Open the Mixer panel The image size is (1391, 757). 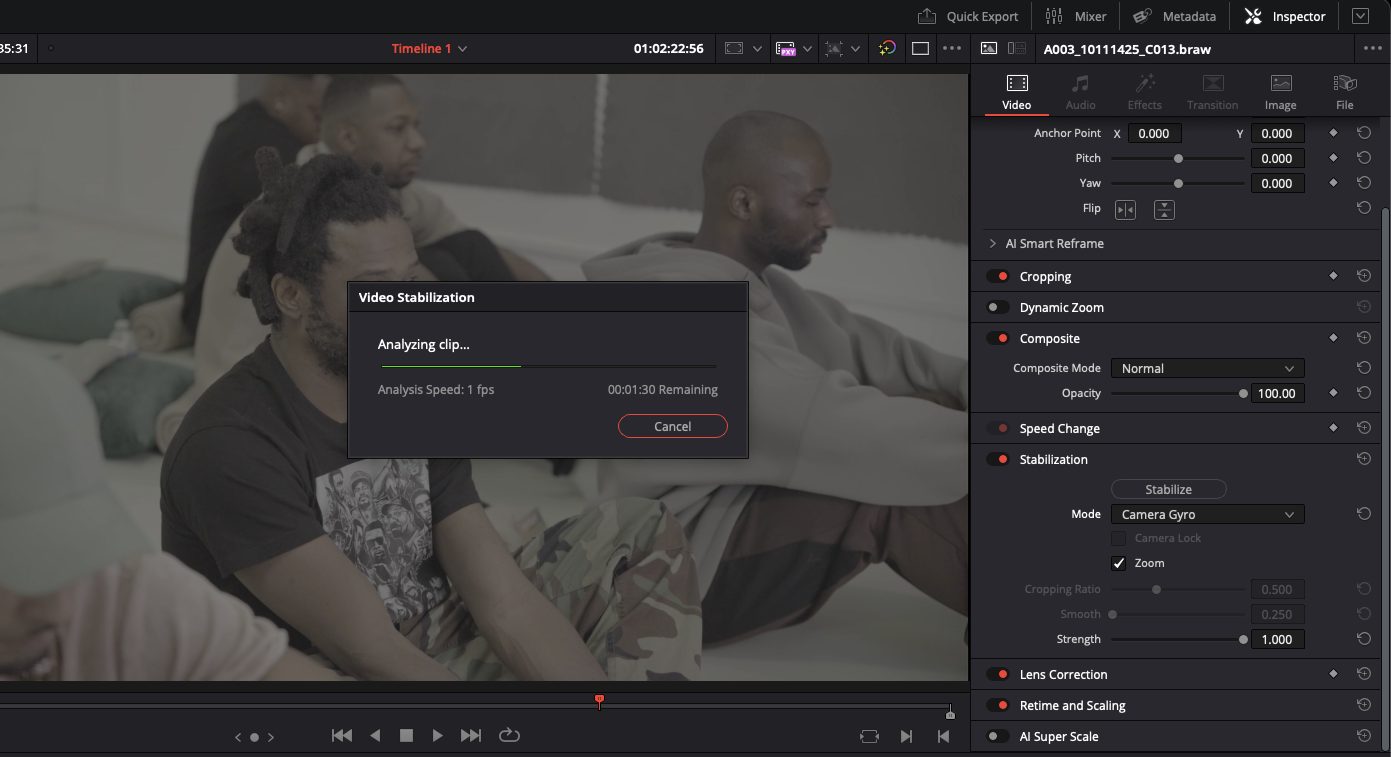(1075, 16)
